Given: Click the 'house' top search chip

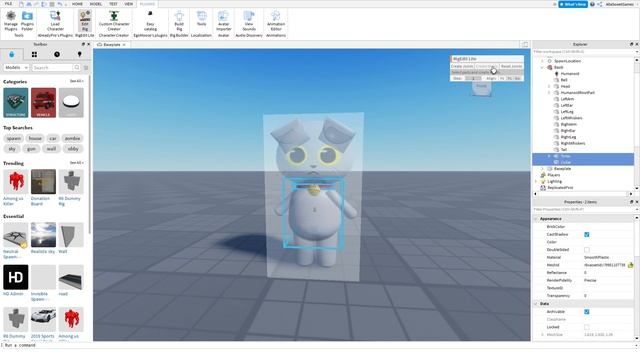Looking at the screenshot, I should [x=35, y=138].
